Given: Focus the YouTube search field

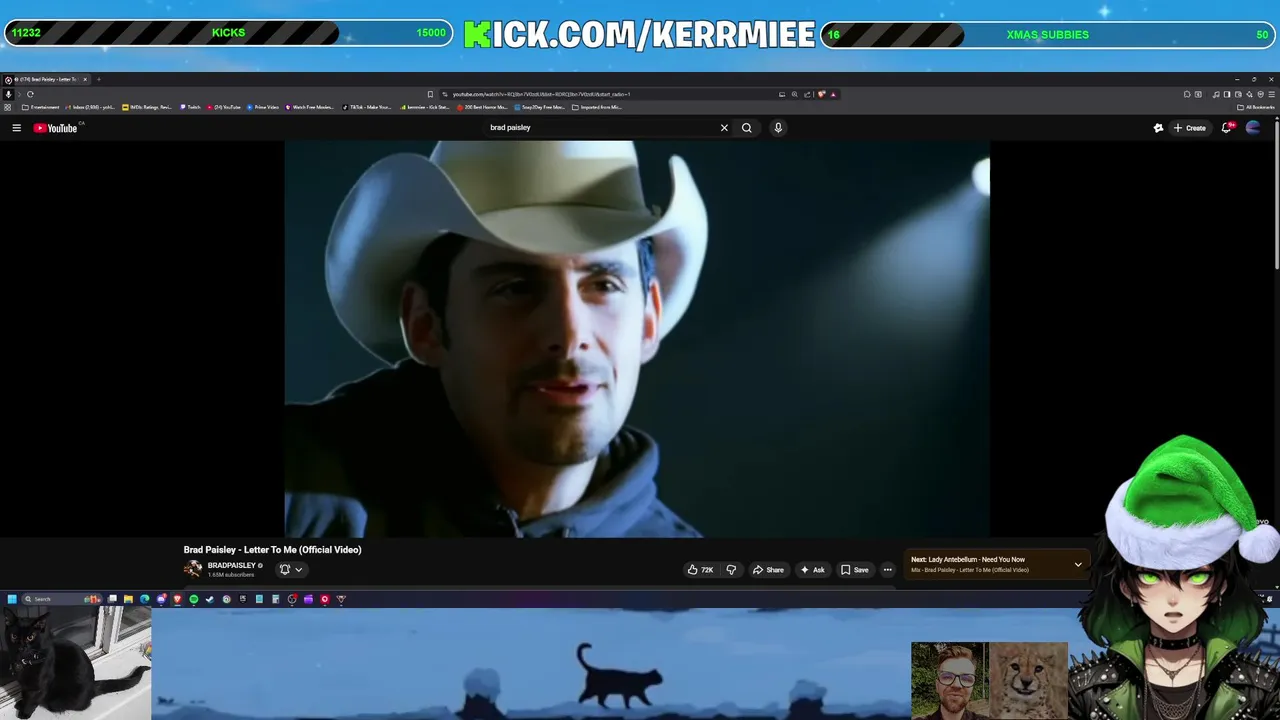Looking at the screenshot, I should 600,128.
